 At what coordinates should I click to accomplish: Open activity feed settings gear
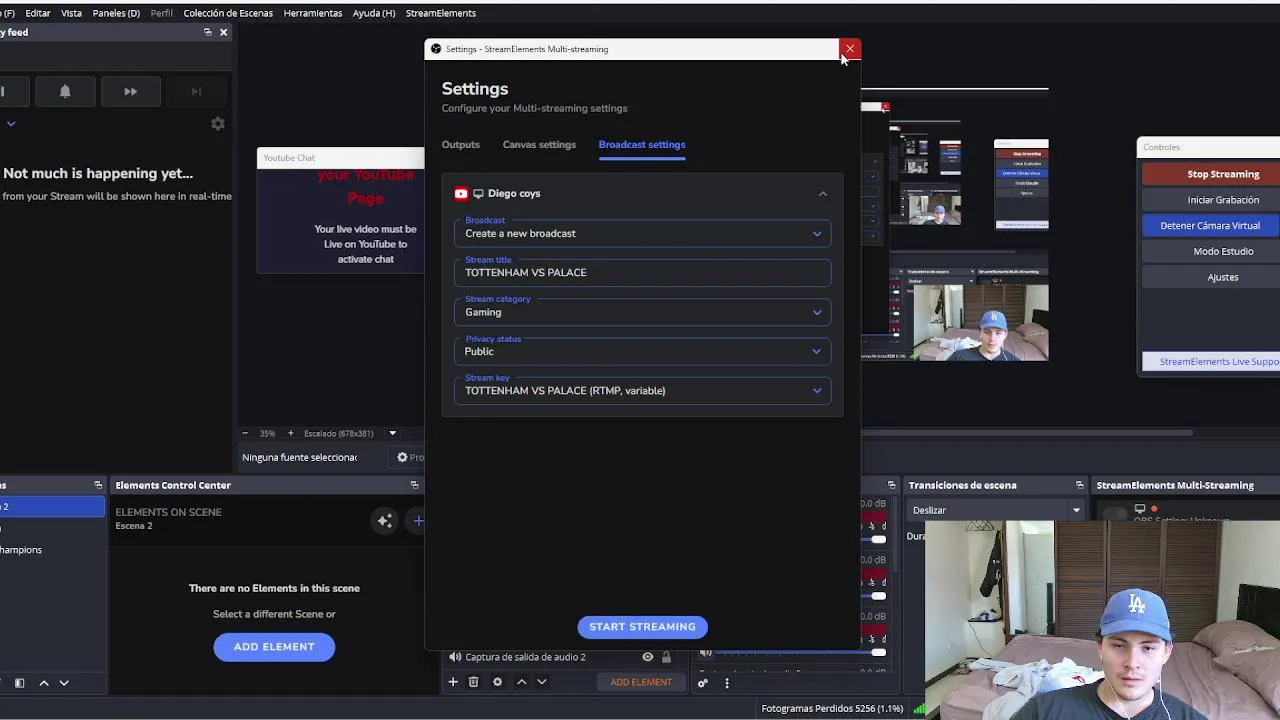217,124
